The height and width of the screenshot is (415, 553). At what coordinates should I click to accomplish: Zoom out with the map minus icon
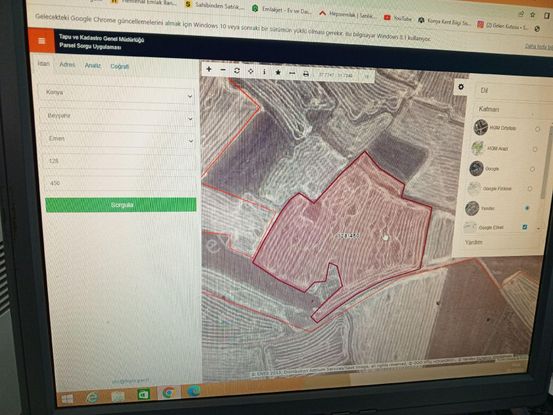tap(223, 70)
